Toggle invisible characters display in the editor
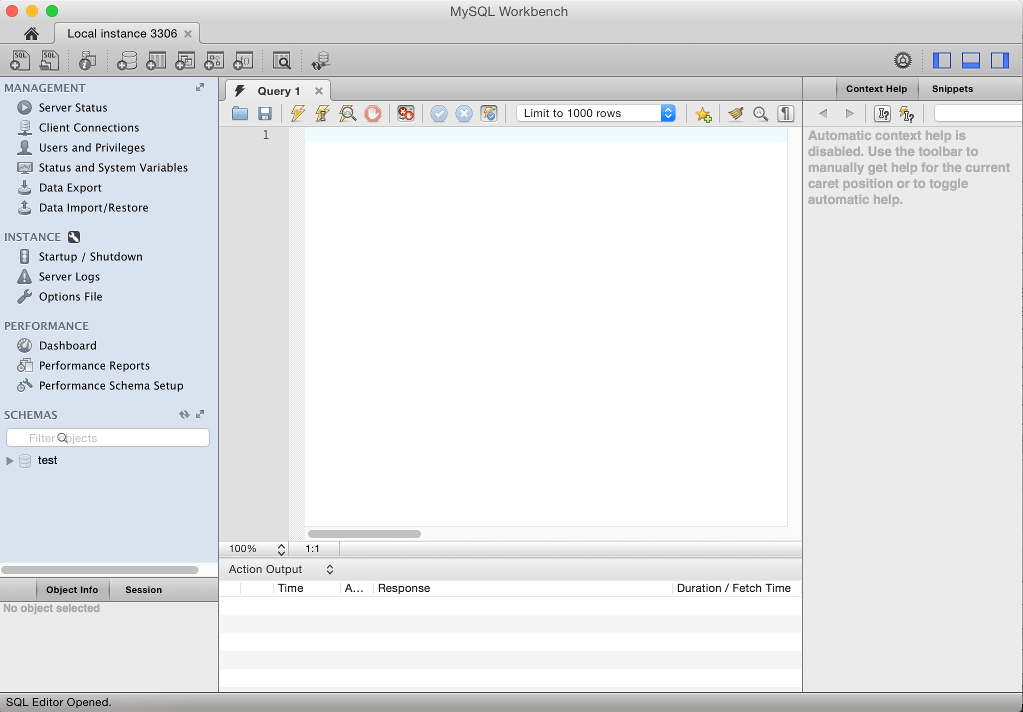The width and height of the screenshot is (1023, 712). [786, 113]
